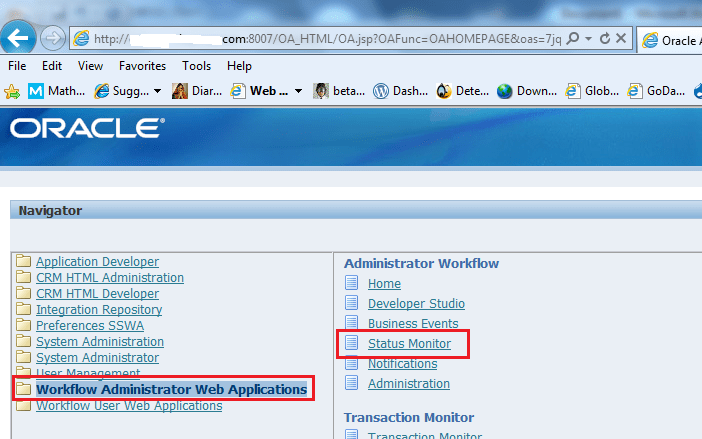Click folder icon beside CRM HTML Administration

click(x=23, y=277)
